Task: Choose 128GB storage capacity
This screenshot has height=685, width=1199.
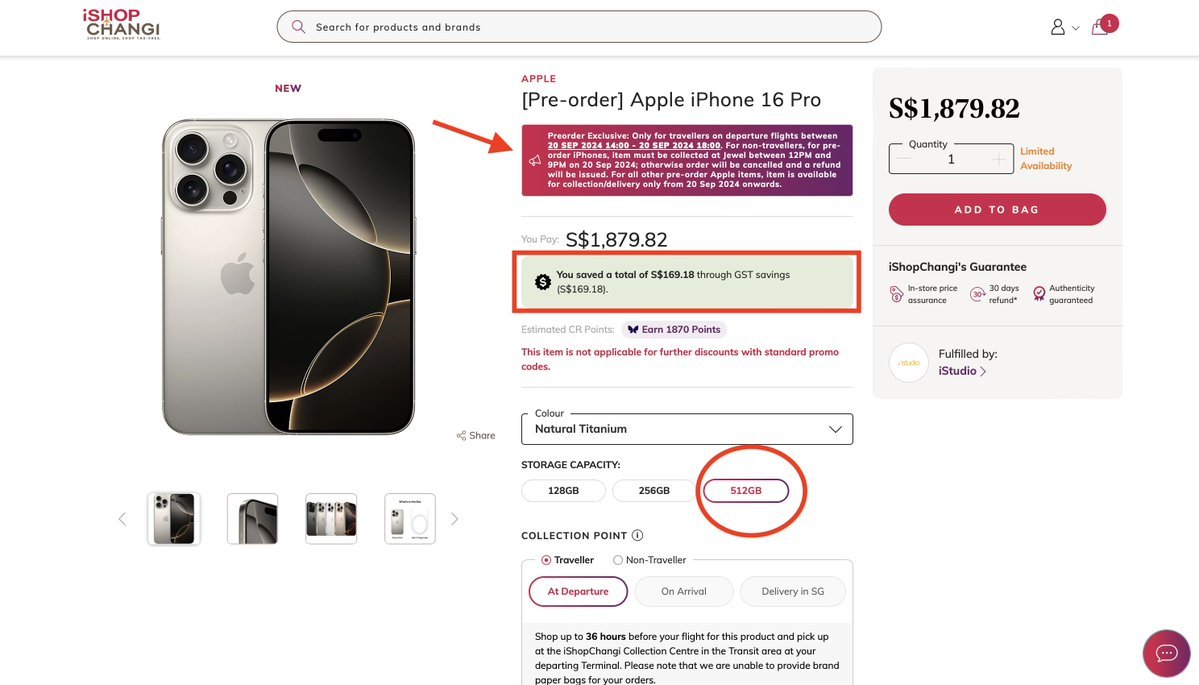Action: [x=563, y=491]
